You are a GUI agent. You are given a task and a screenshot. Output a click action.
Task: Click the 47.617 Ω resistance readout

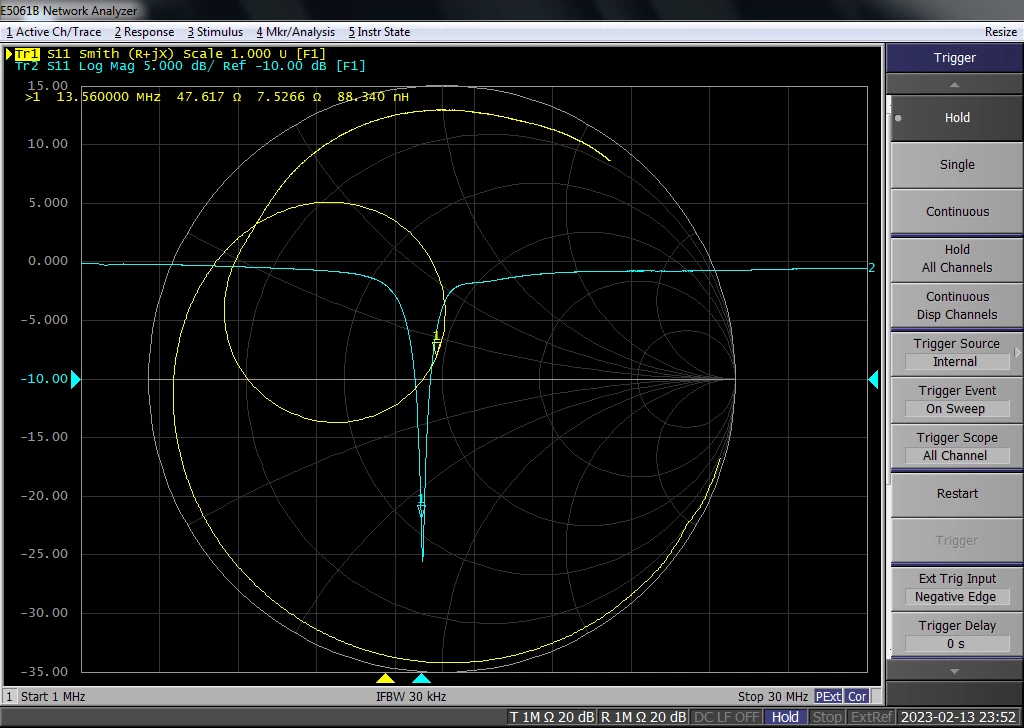click(209, 97)
